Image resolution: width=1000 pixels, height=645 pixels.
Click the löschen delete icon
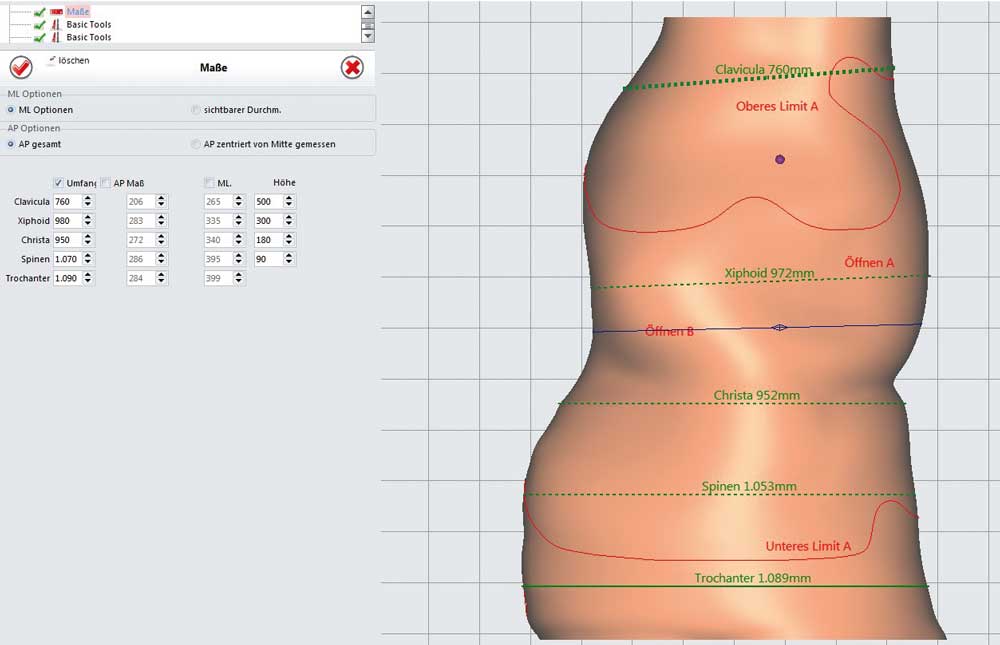[52, 61]
